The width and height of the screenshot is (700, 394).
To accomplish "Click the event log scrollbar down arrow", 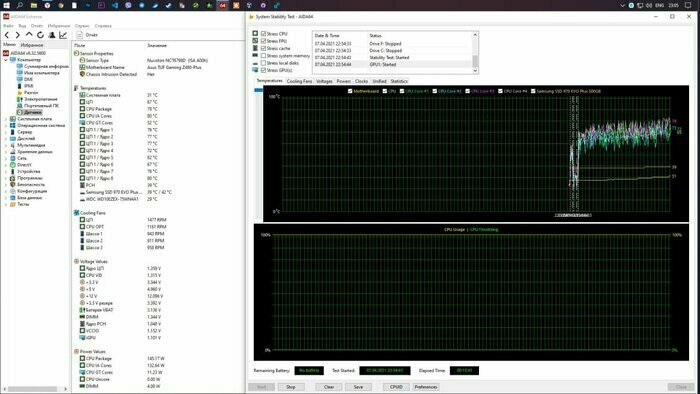I will point(475,71).
